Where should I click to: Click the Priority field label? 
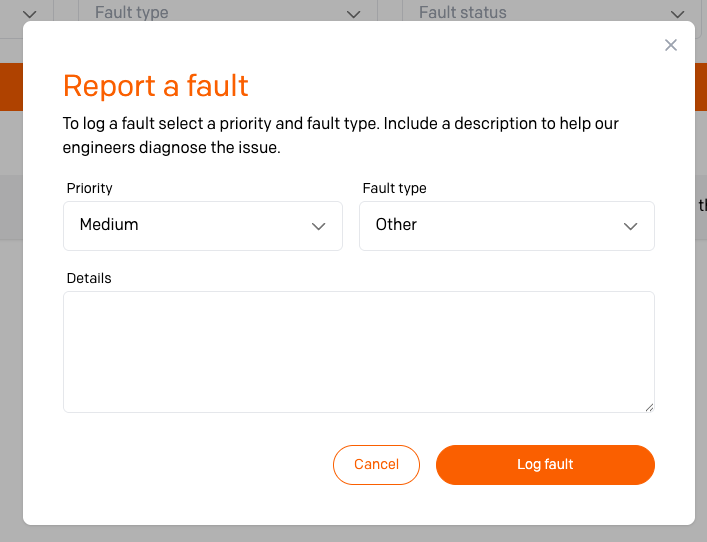point(89,188)
